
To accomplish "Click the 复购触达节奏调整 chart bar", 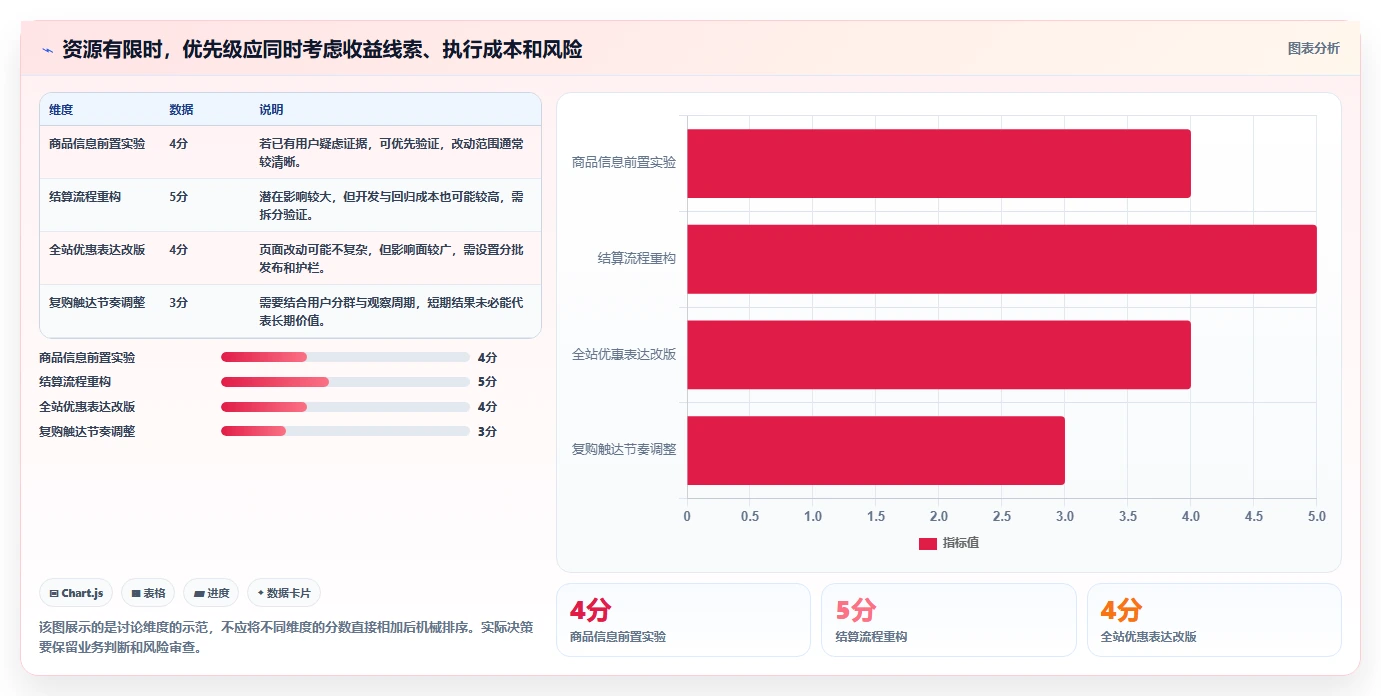I will click(x=876, y=450).
